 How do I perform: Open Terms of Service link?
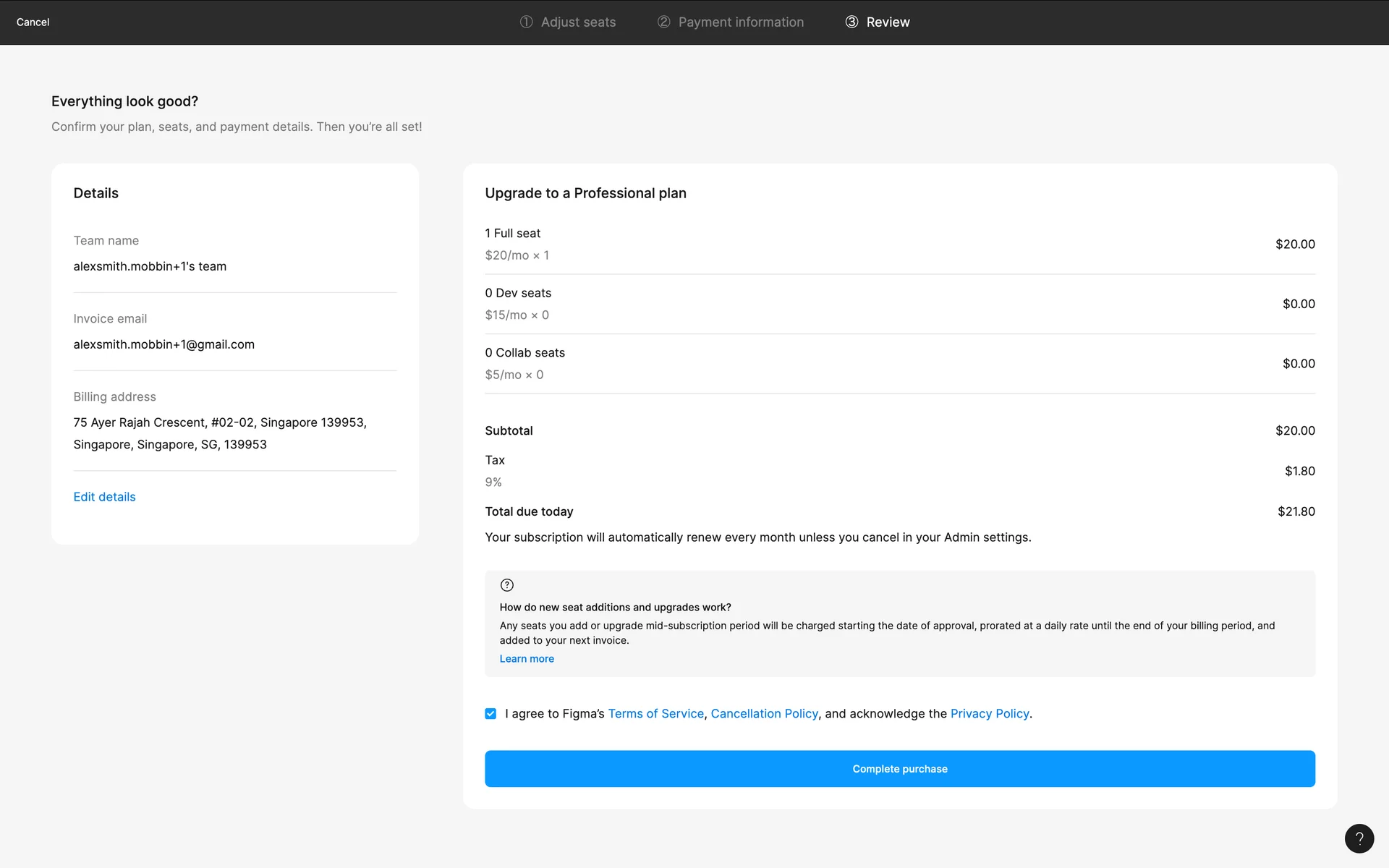click(655, 714)
